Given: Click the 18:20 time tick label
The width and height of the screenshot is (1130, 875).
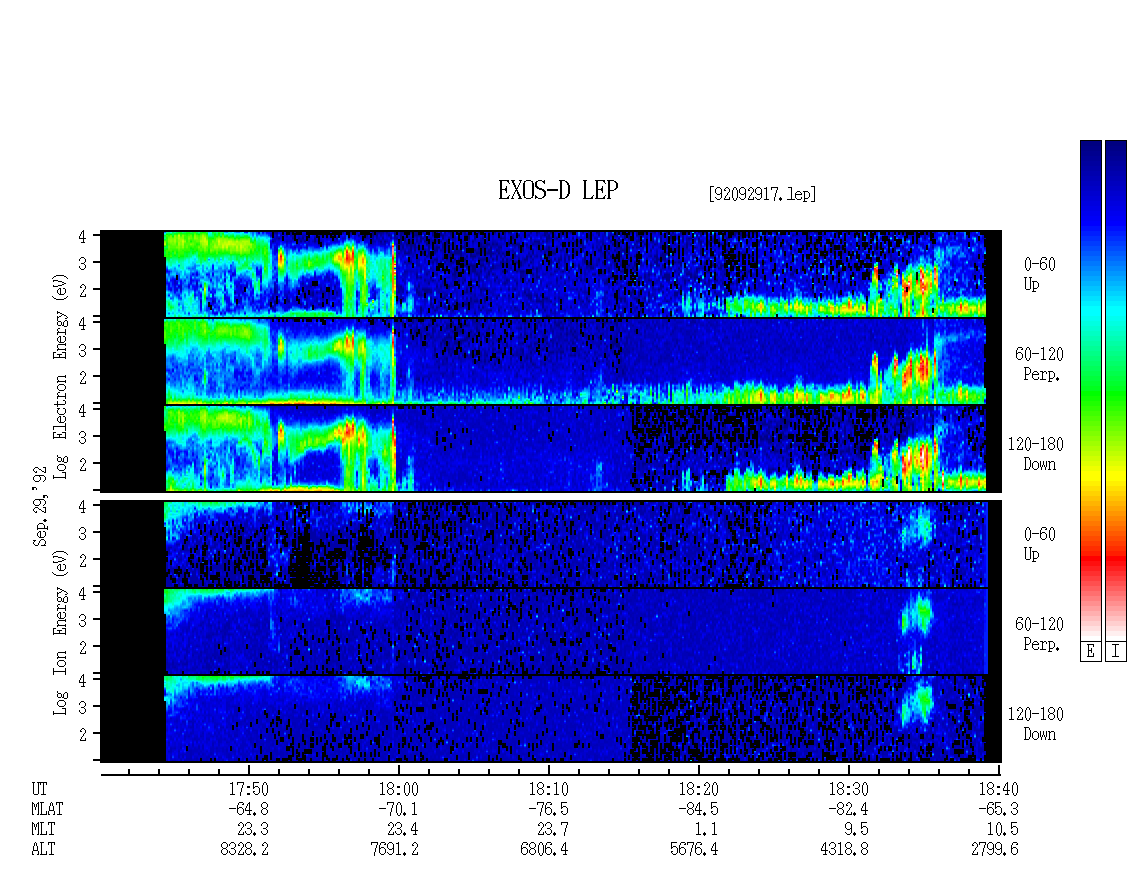Looking at the screenshot, I should (698, 789).
